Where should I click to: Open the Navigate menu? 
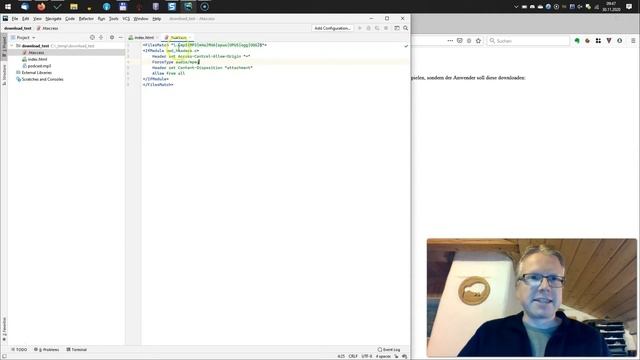[53, 19]
